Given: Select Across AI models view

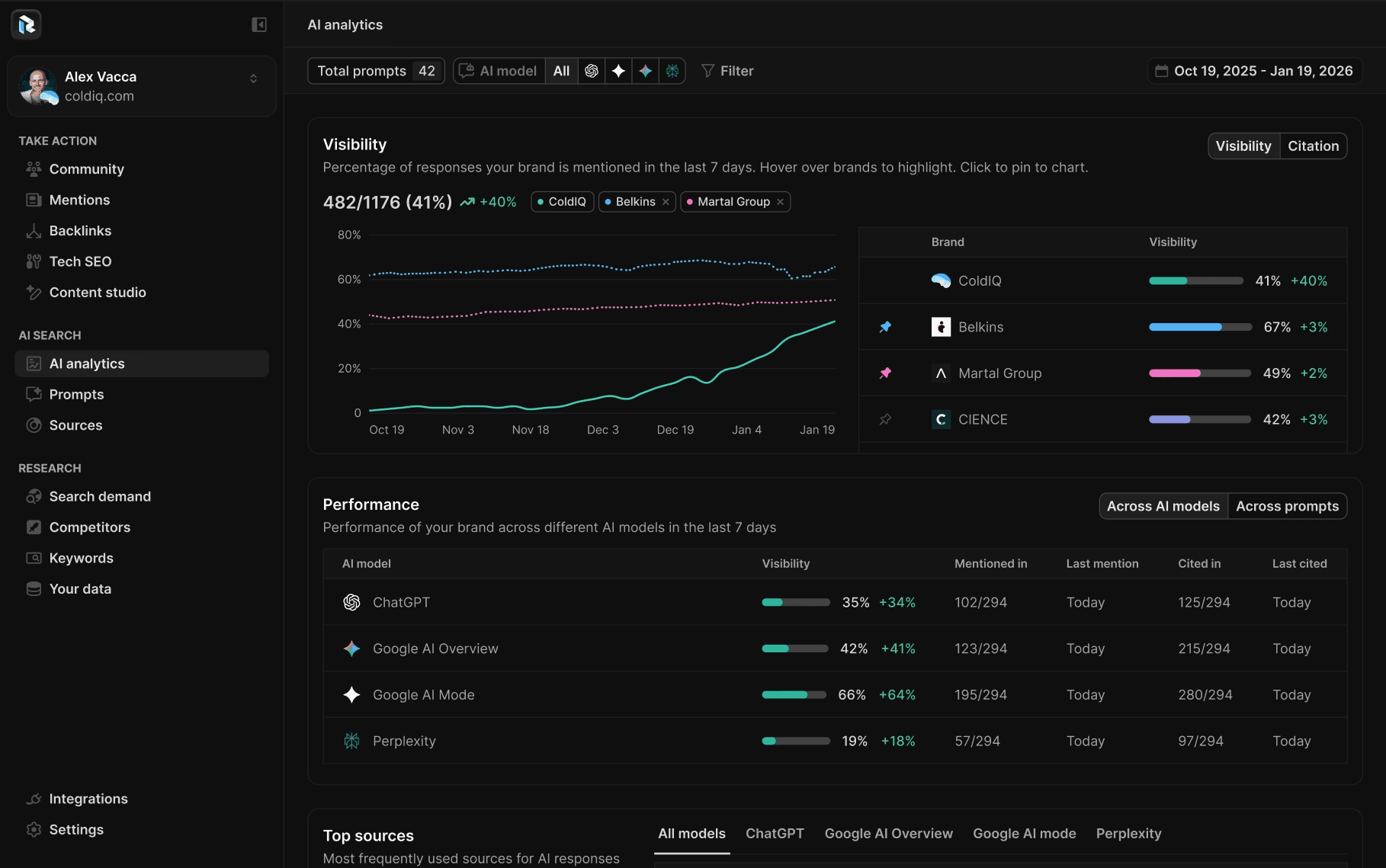Looking at the screenshot, I should click(x=1163, y=506).
